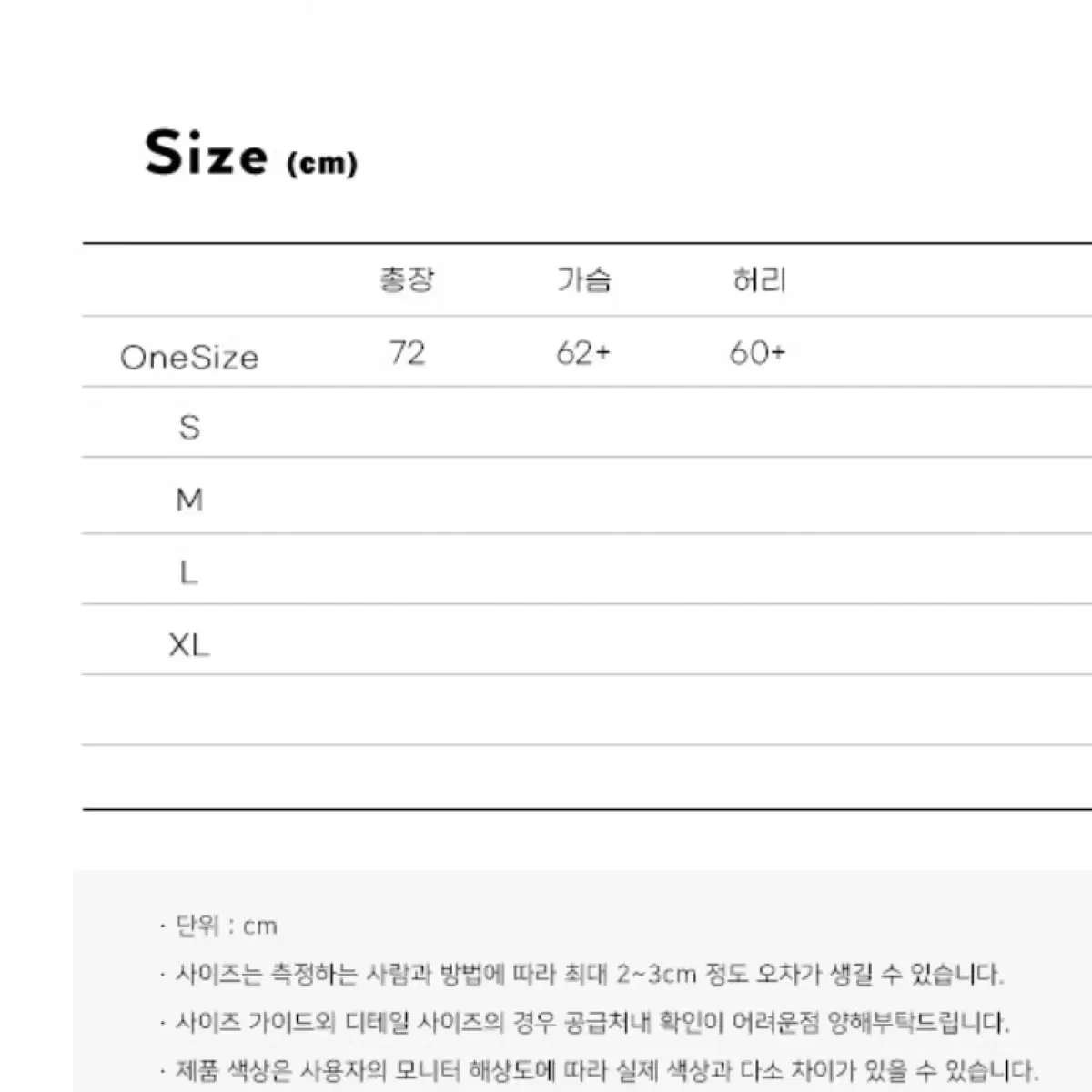1092x1092 pixels.
Task: Click the (cm) unit label beside Size
Action: [x=322, y=164]
